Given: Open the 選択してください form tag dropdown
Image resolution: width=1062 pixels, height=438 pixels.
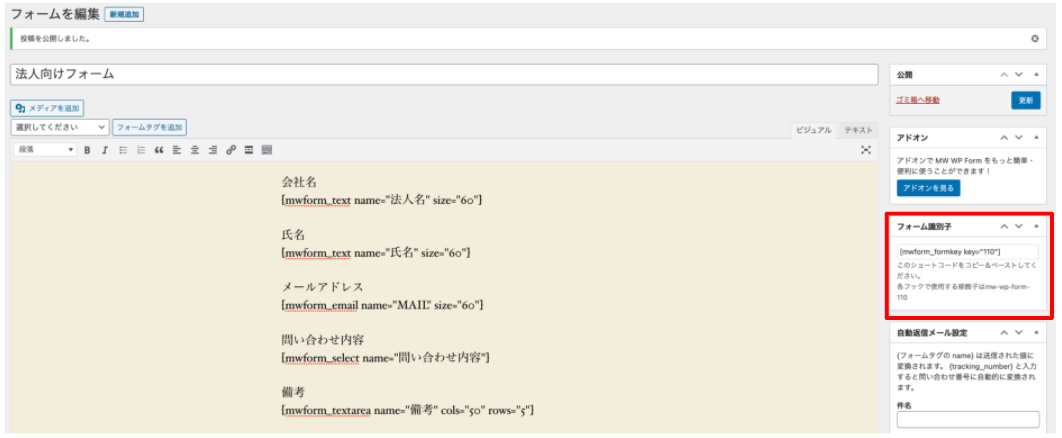Looking at the screenshot, I should click(x=60, y=128).
